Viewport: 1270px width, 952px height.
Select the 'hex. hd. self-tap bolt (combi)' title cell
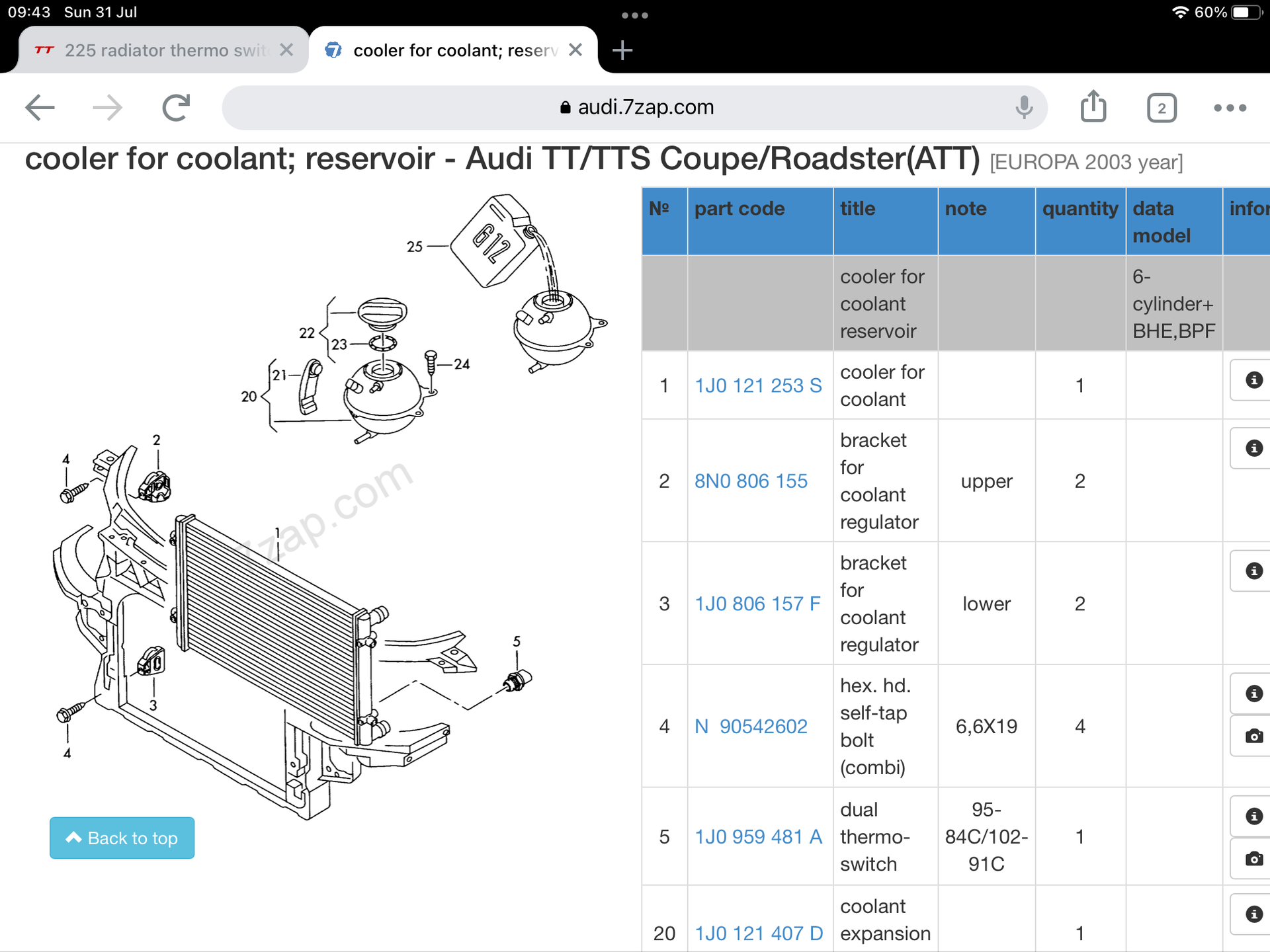coord(886,727)
